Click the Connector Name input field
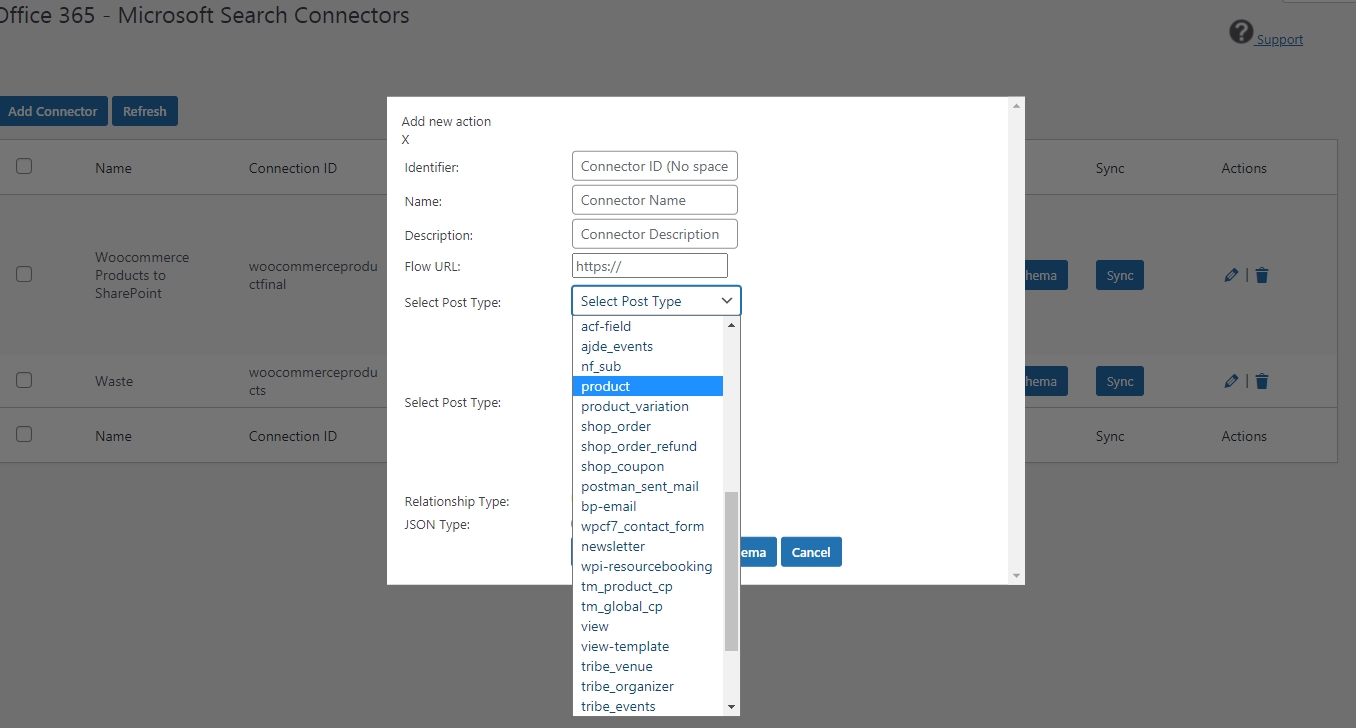The image size is (1356, 728). tap(655, 200)
